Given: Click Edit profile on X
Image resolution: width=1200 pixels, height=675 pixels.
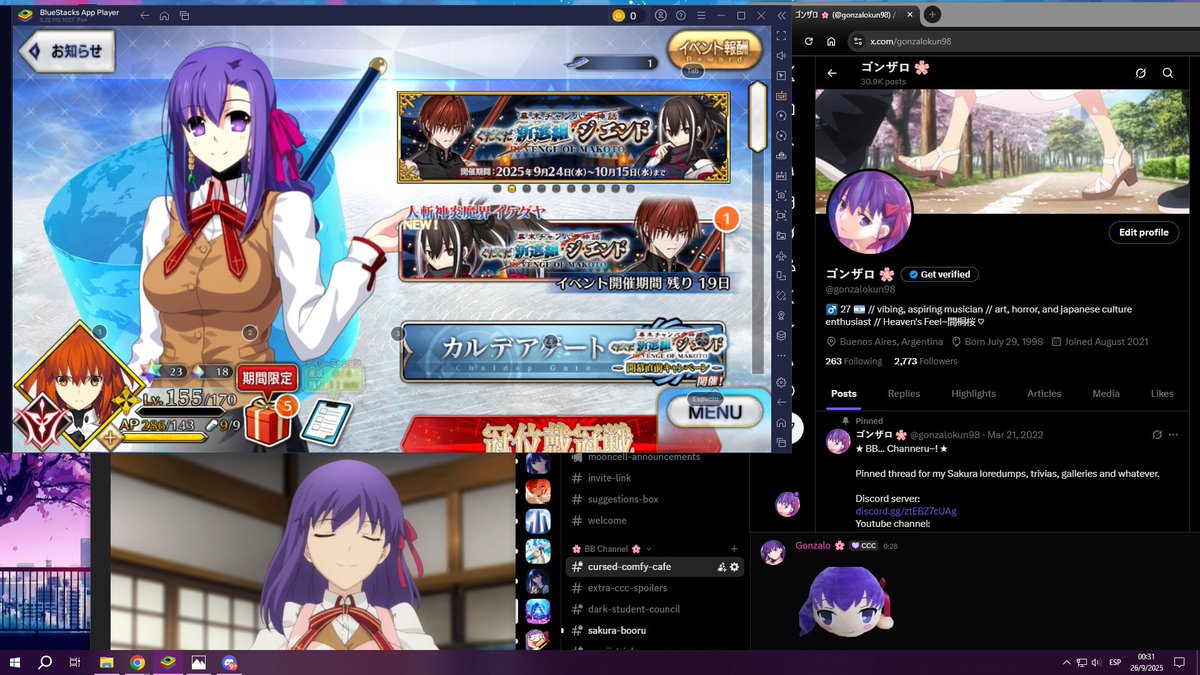Looking at the screenshot, I should tap(1143, 232).
